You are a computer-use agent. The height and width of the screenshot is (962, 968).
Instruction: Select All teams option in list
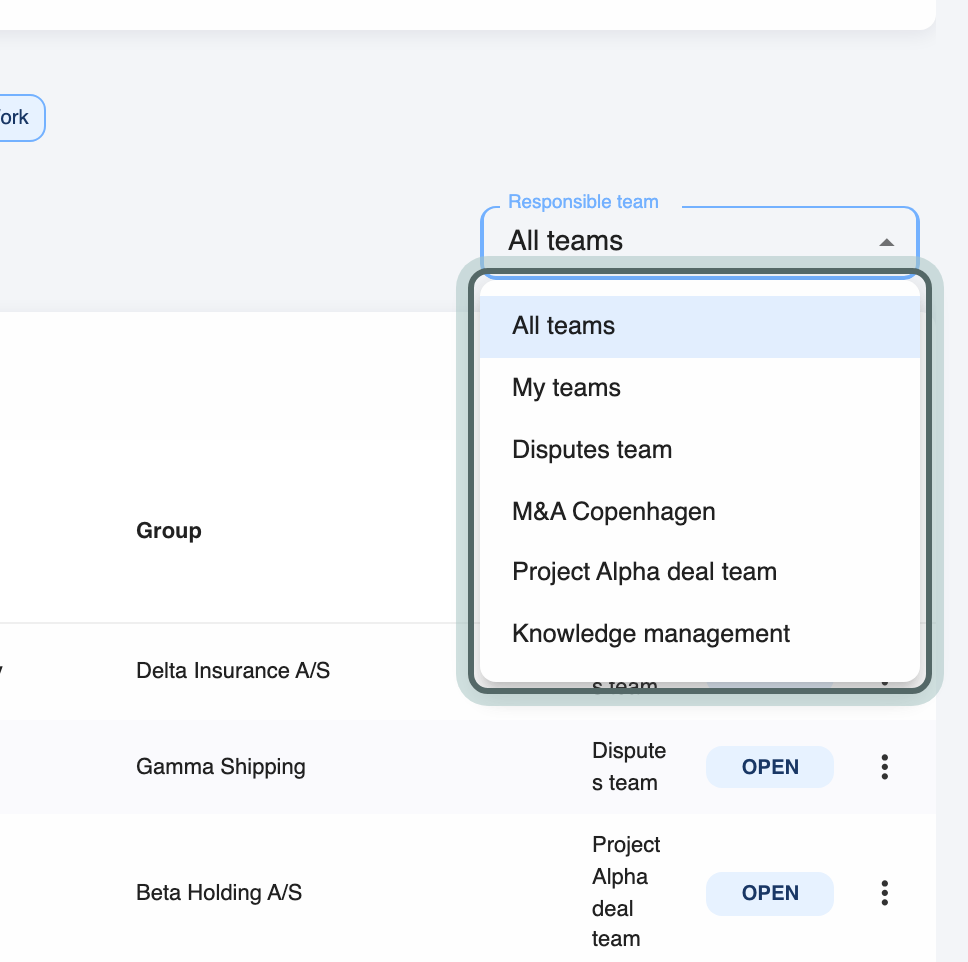[x=699, y=327]
